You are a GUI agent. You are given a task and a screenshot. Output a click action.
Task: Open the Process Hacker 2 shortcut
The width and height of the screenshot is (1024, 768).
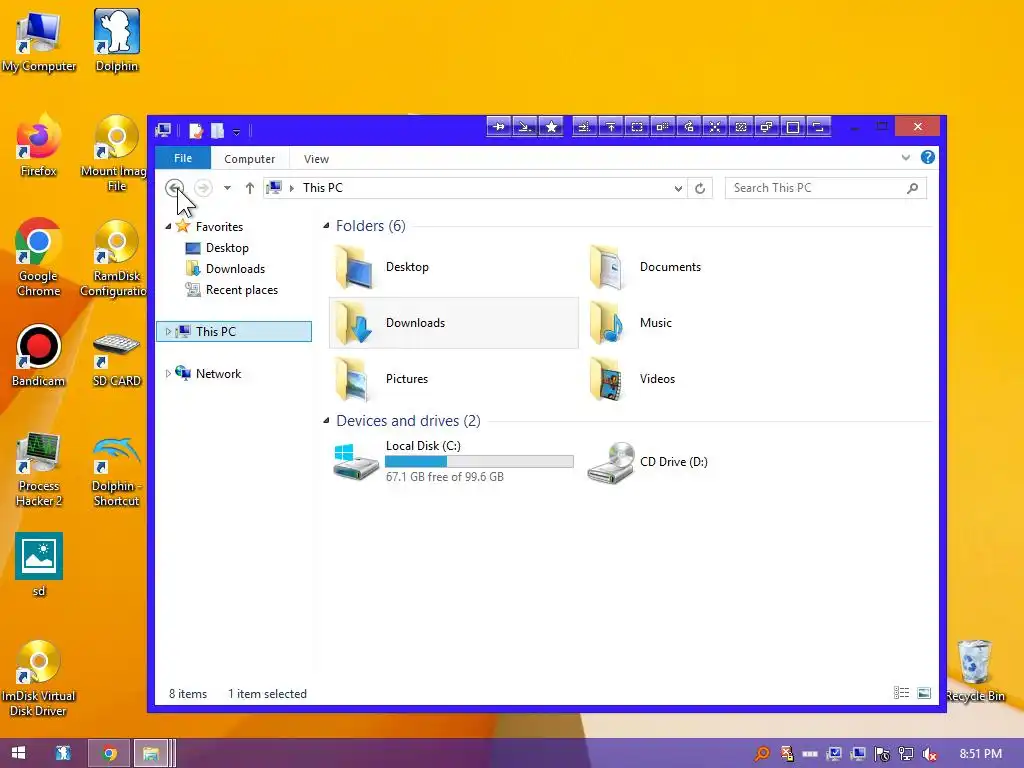click(39, 468)
